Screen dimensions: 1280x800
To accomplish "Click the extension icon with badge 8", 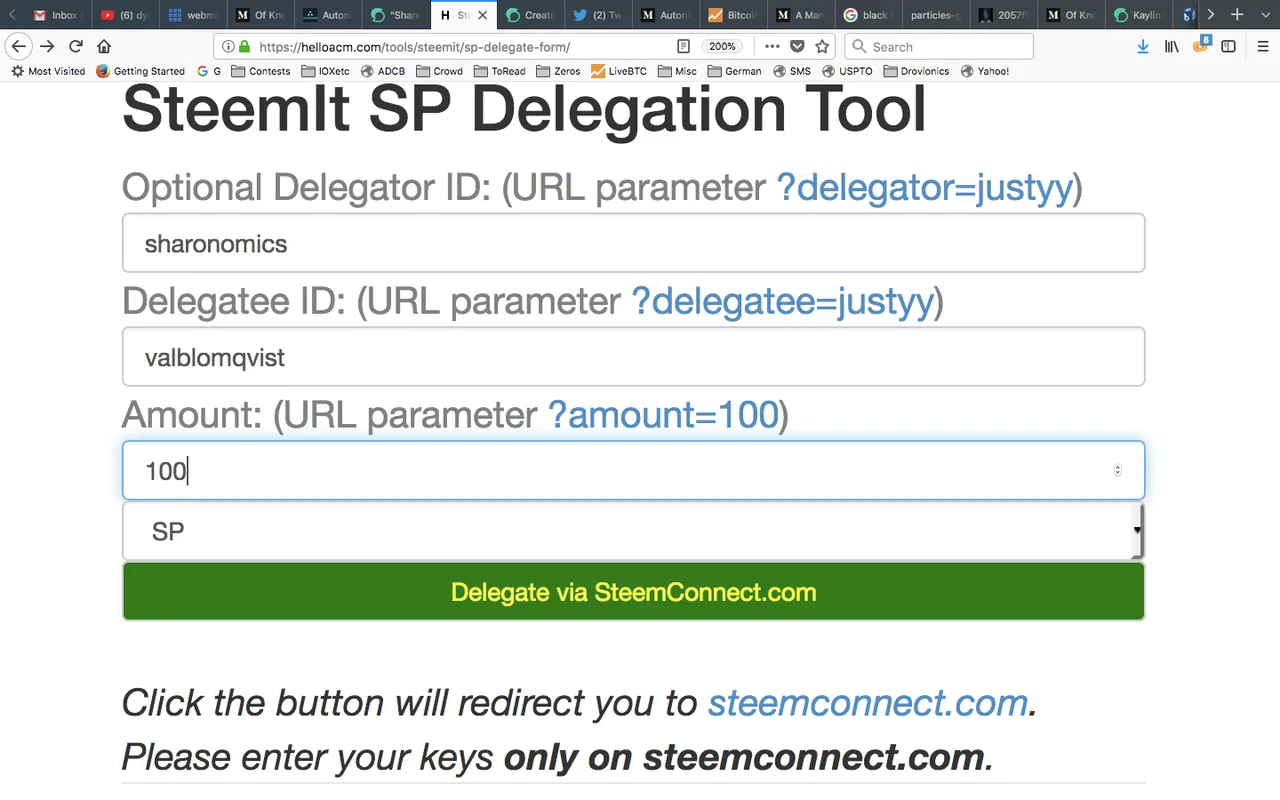I will 1201,45.
